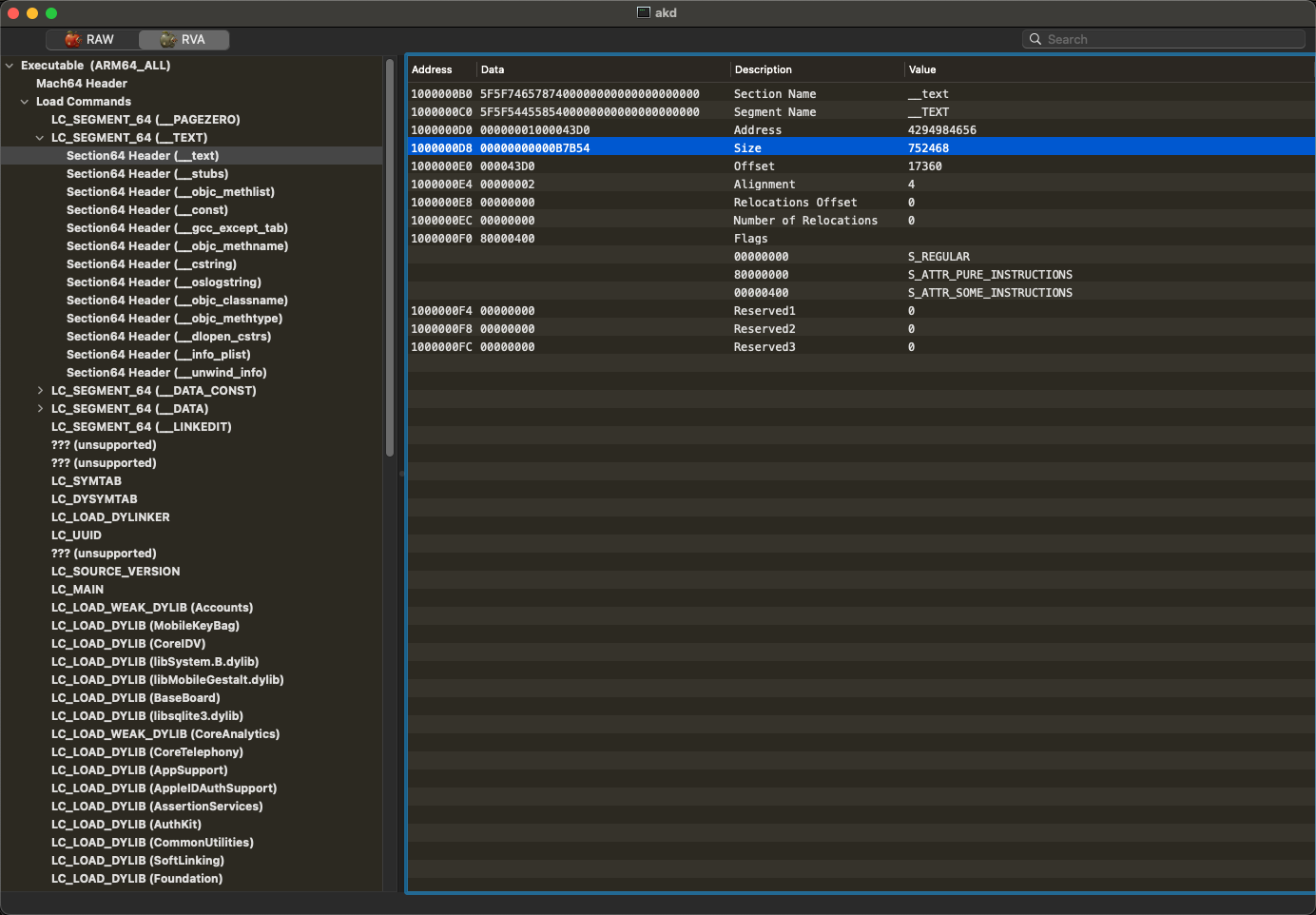Image resolution: width=1316 pixels, height=915 pixels.
Task: Click the sidebar vertical scrollbar
Action: 390,257
